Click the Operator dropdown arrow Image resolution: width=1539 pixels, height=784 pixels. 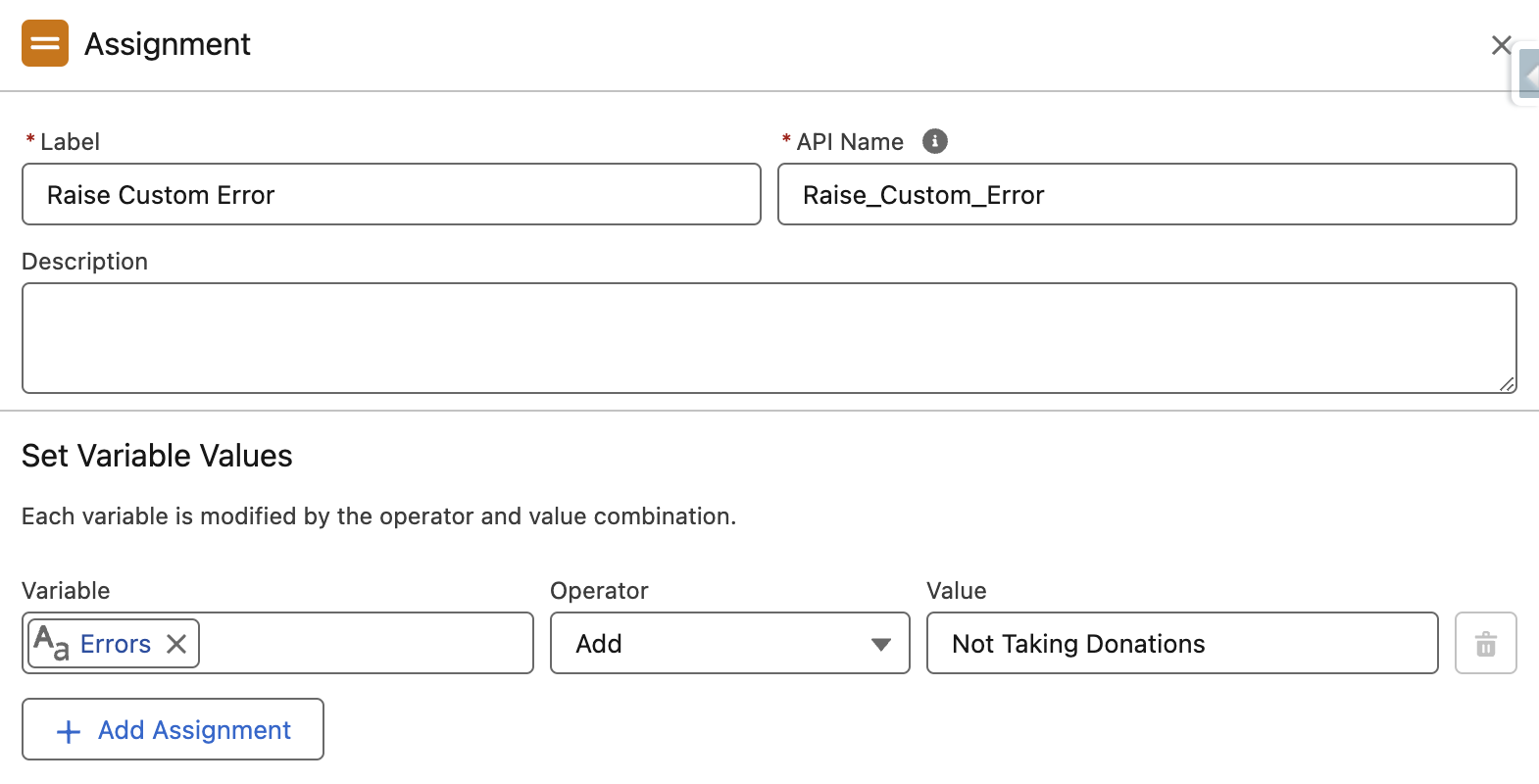880,644
